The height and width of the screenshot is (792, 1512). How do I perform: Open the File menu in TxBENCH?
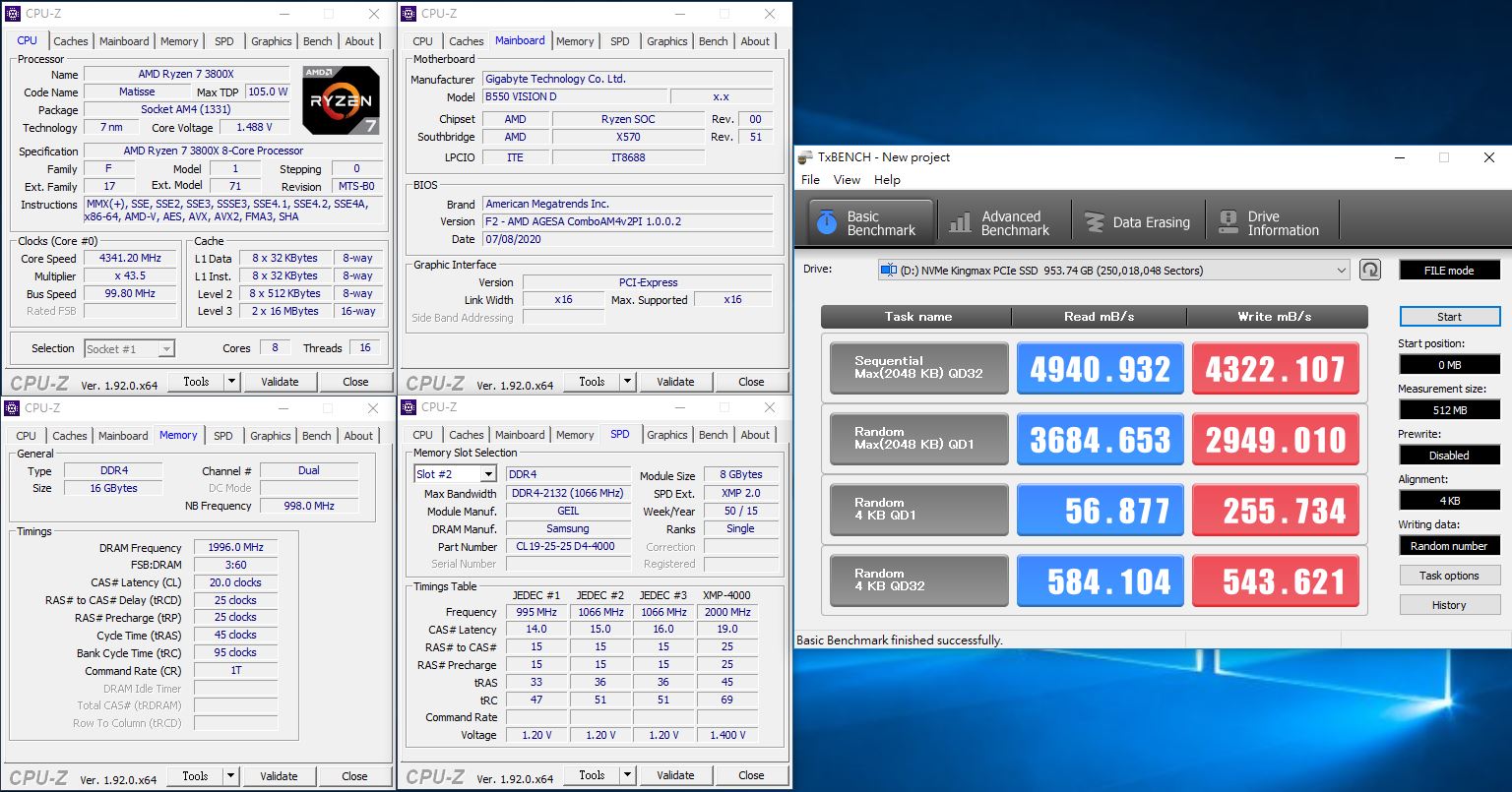pyautogui.click(x=810, y=180)
